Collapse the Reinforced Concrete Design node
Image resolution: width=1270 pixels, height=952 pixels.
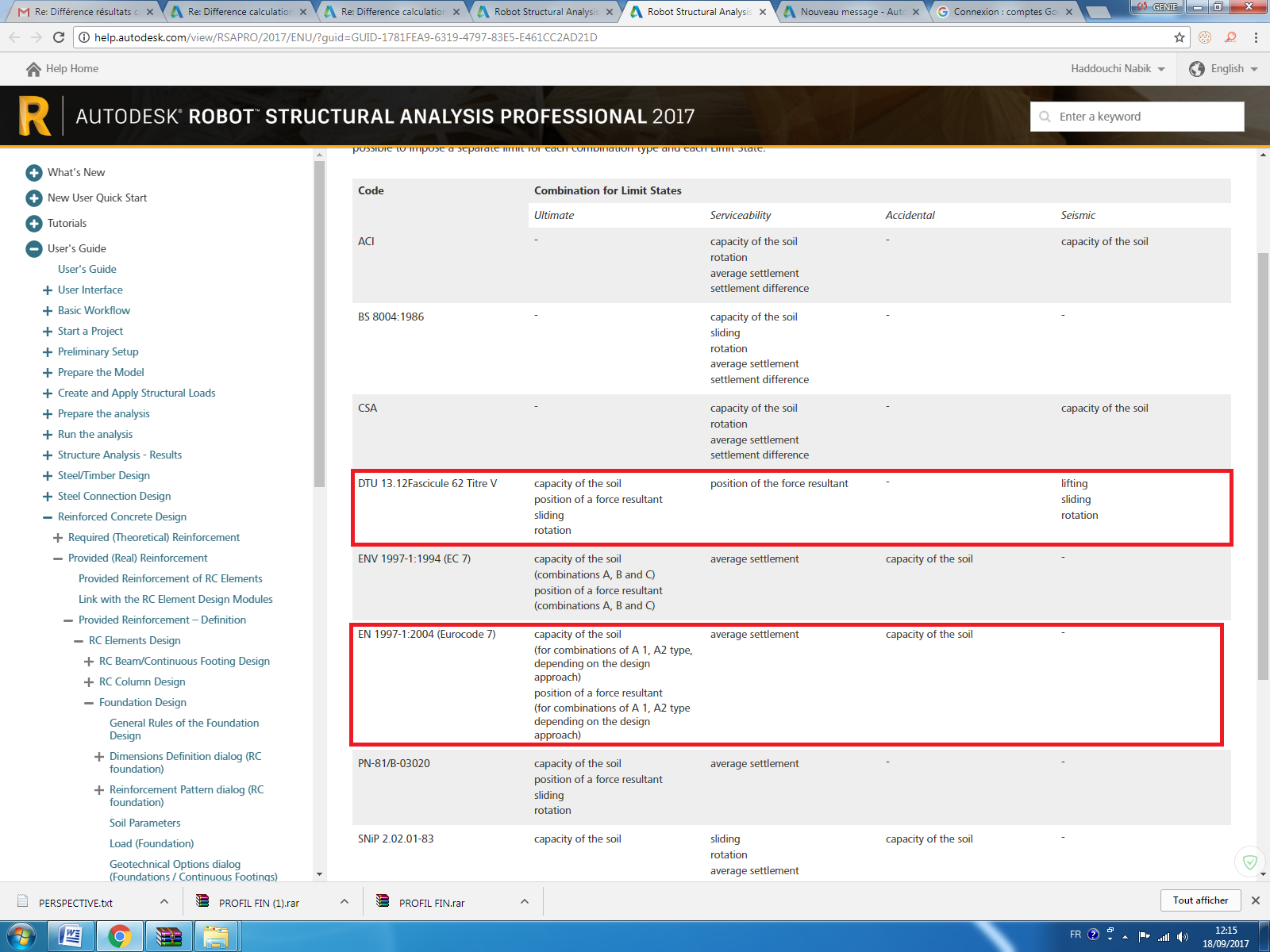(x=48, y=517)
